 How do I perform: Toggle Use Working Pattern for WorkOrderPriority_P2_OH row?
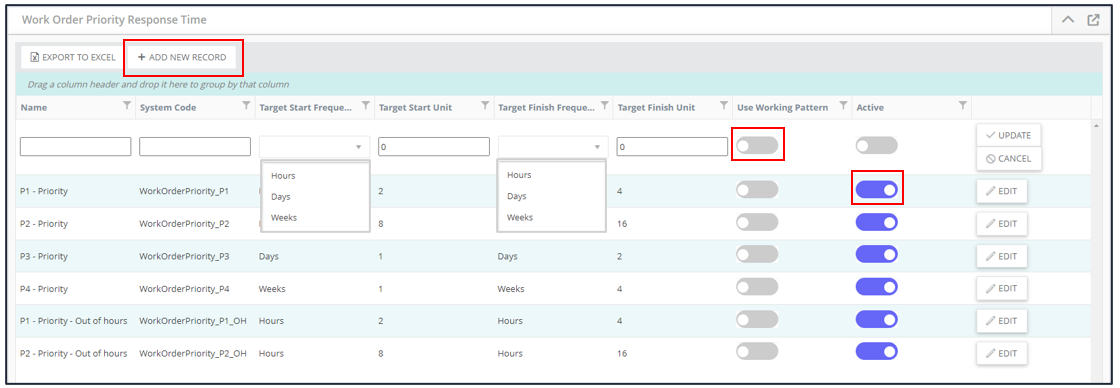[757, 352]
